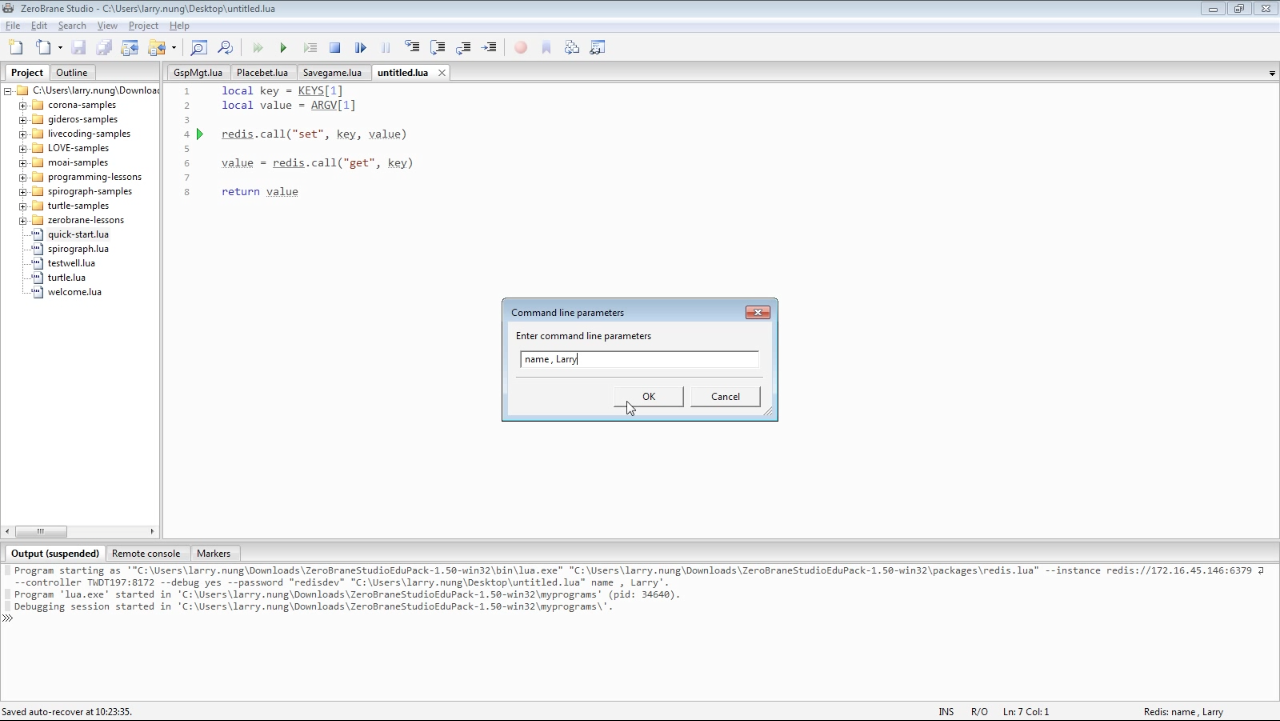Click the Save All toolbar icon
The image size is (1280, 721).
click(104, 47)
